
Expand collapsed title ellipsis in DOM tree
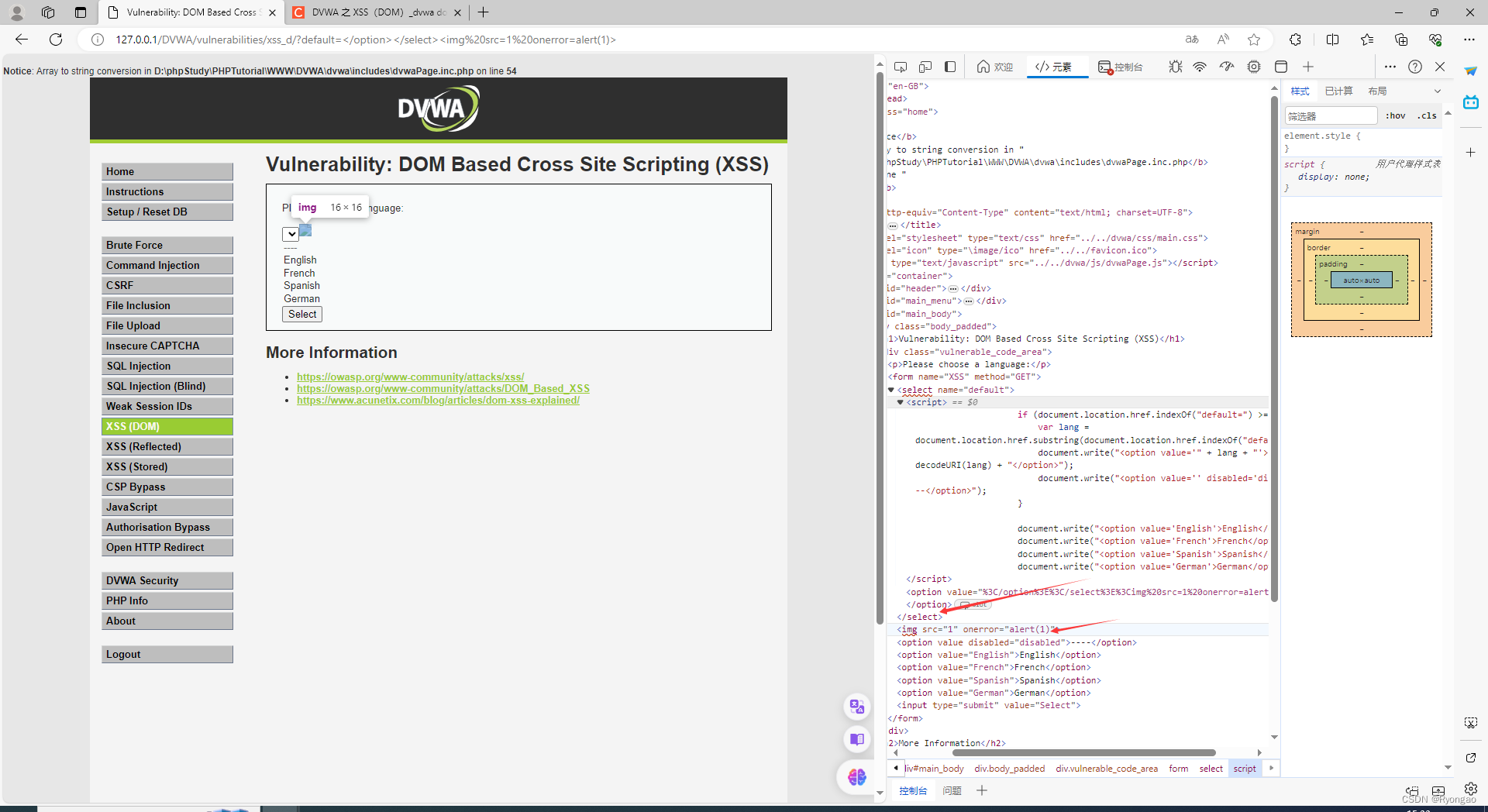tap(893, 225)
